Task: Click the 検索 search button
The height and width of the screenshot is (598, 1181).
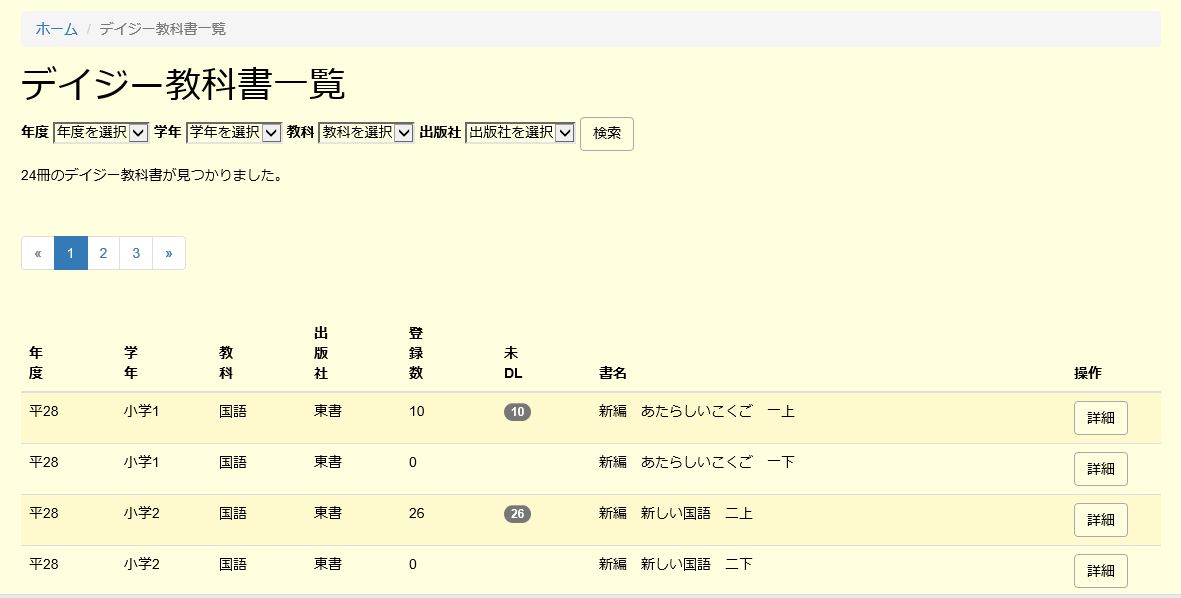Action: [x=606, y=133]
